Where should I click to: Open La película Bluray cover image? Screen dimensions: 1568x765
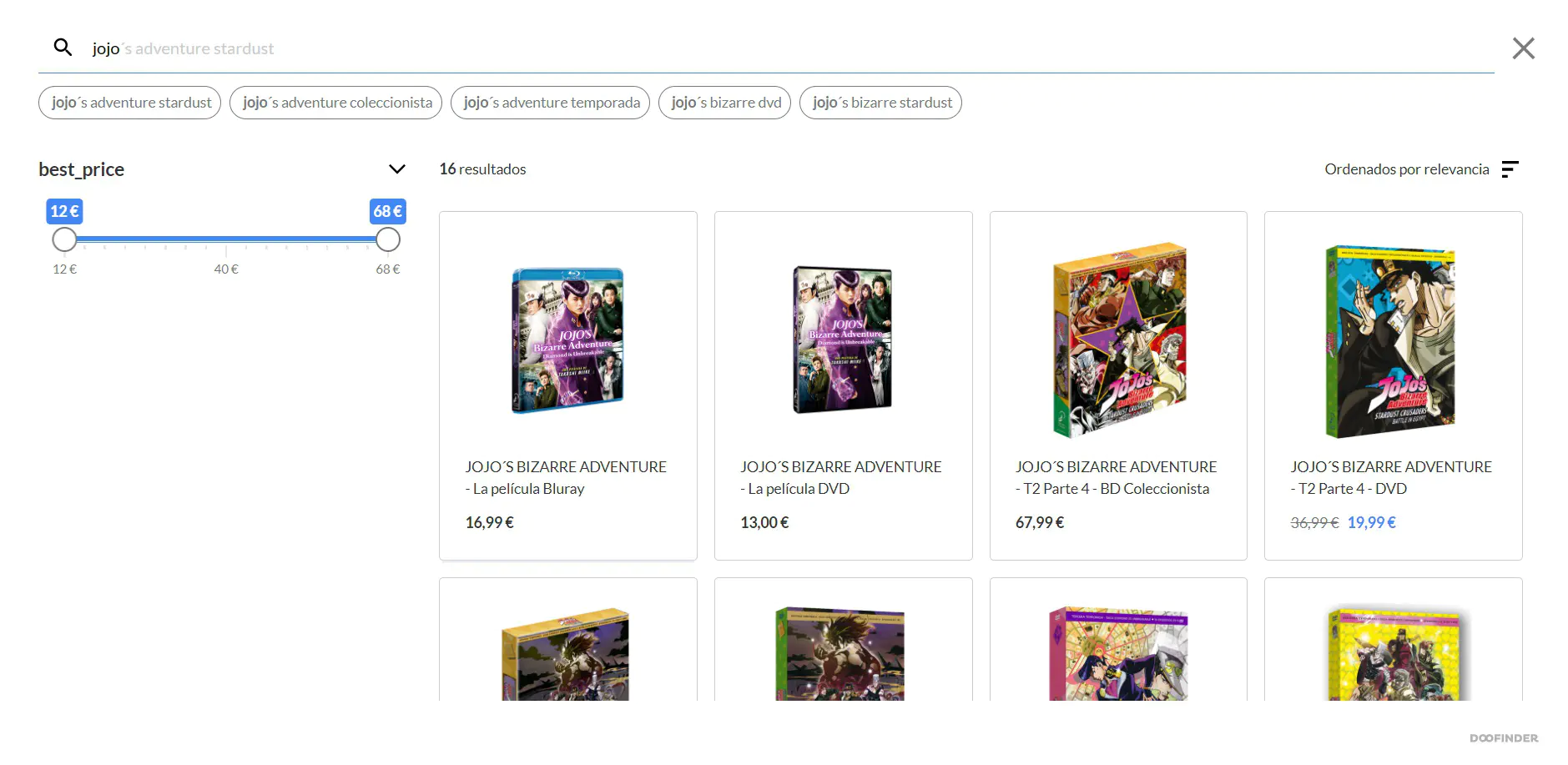(568, 340)
